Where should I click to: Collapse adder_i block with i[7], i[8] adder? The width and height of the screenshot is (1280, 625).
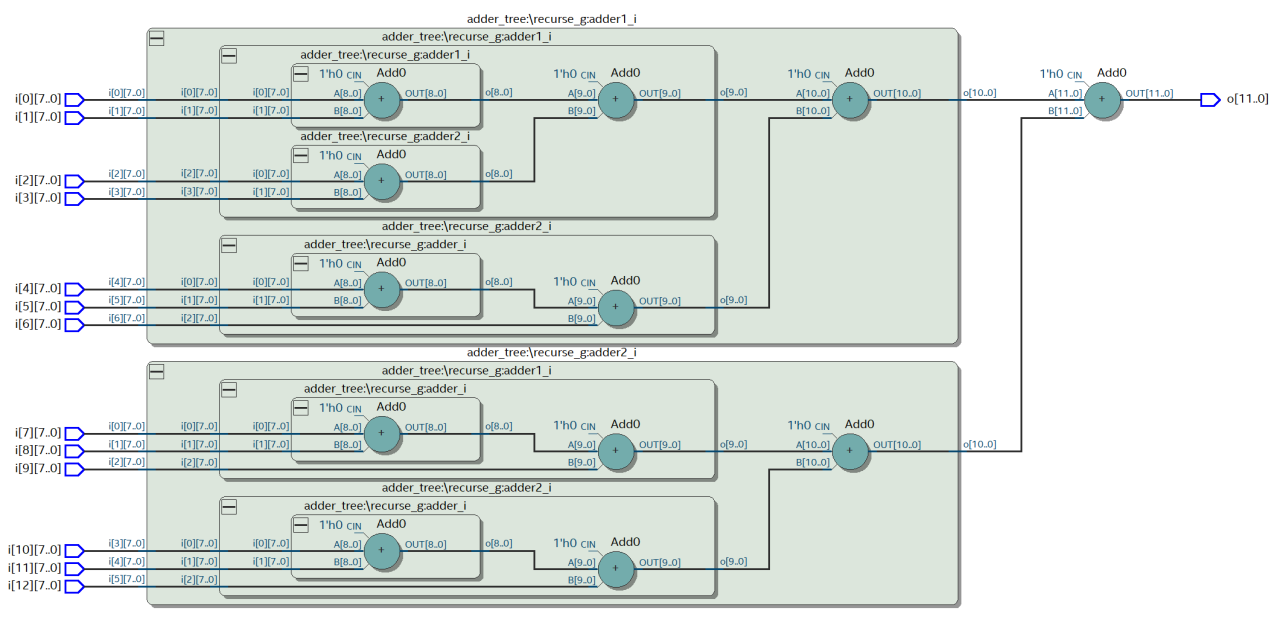[x=300, y=408]
